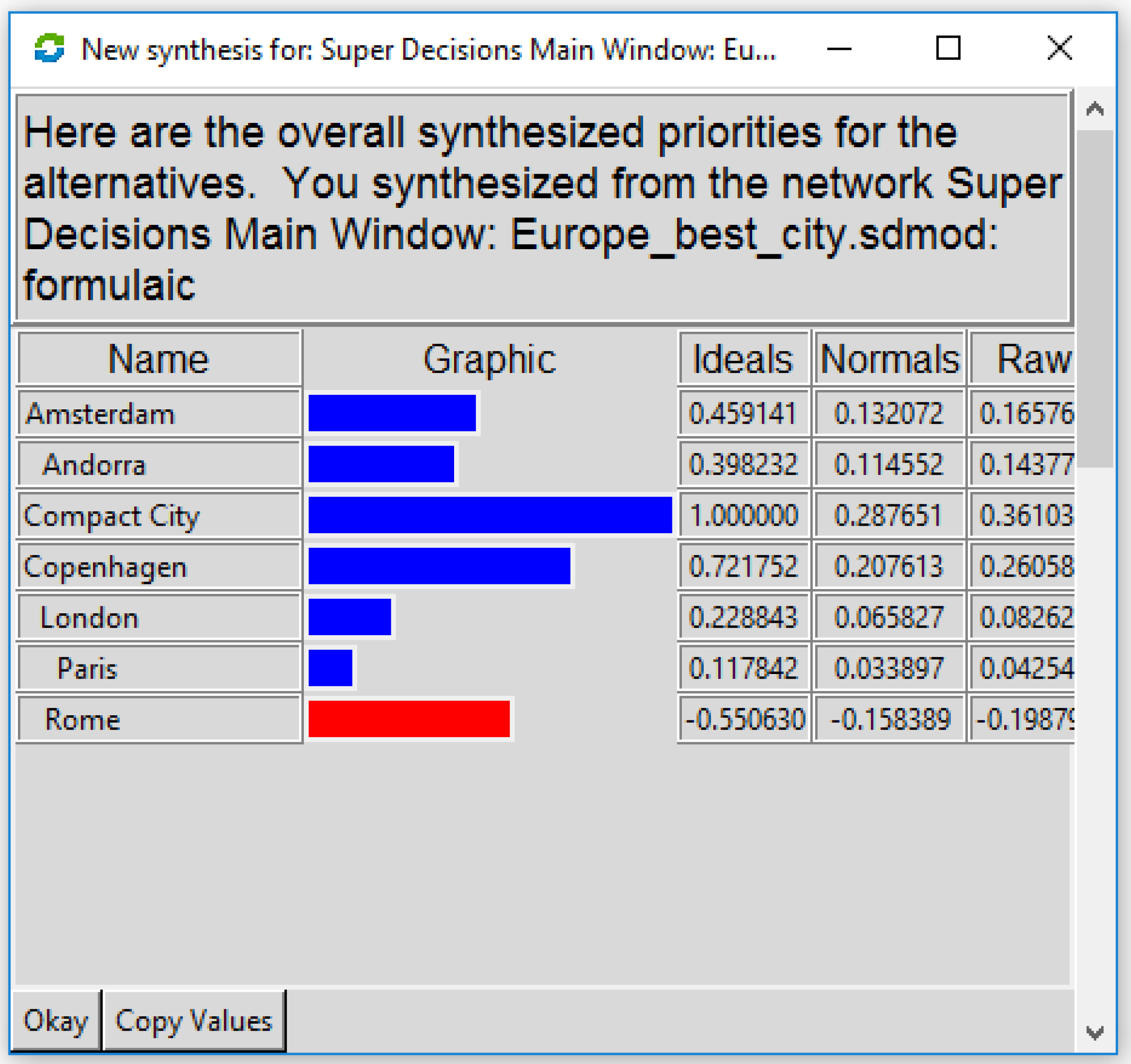The image size is (1131, 1064).
Task: Click the Super Decisions app icon in title bar
Action: [50, 48]
